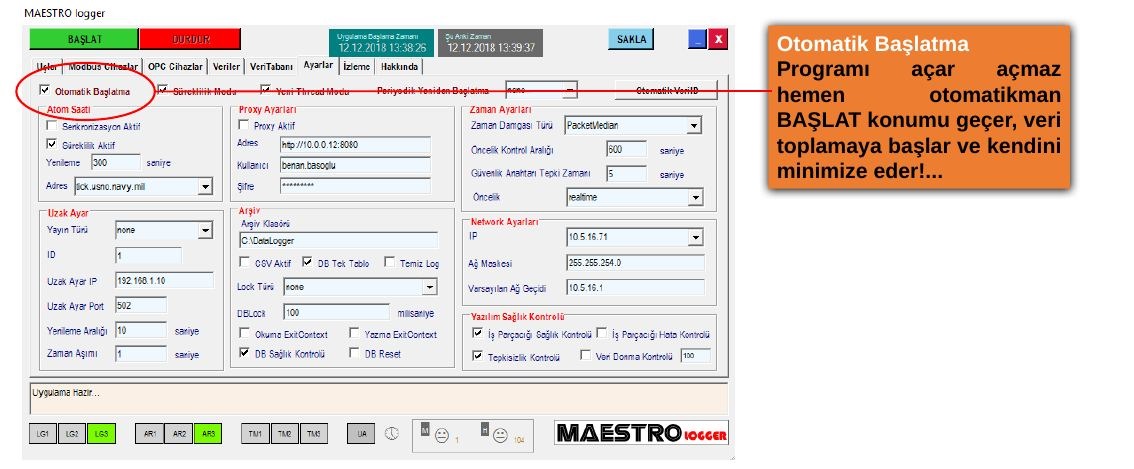Image resolution: width=1134 pixels, height=469 pixels.
Task: Toggle Tepkisizlik Kontrolü checkbox
Action: click(x=477, y=356)
